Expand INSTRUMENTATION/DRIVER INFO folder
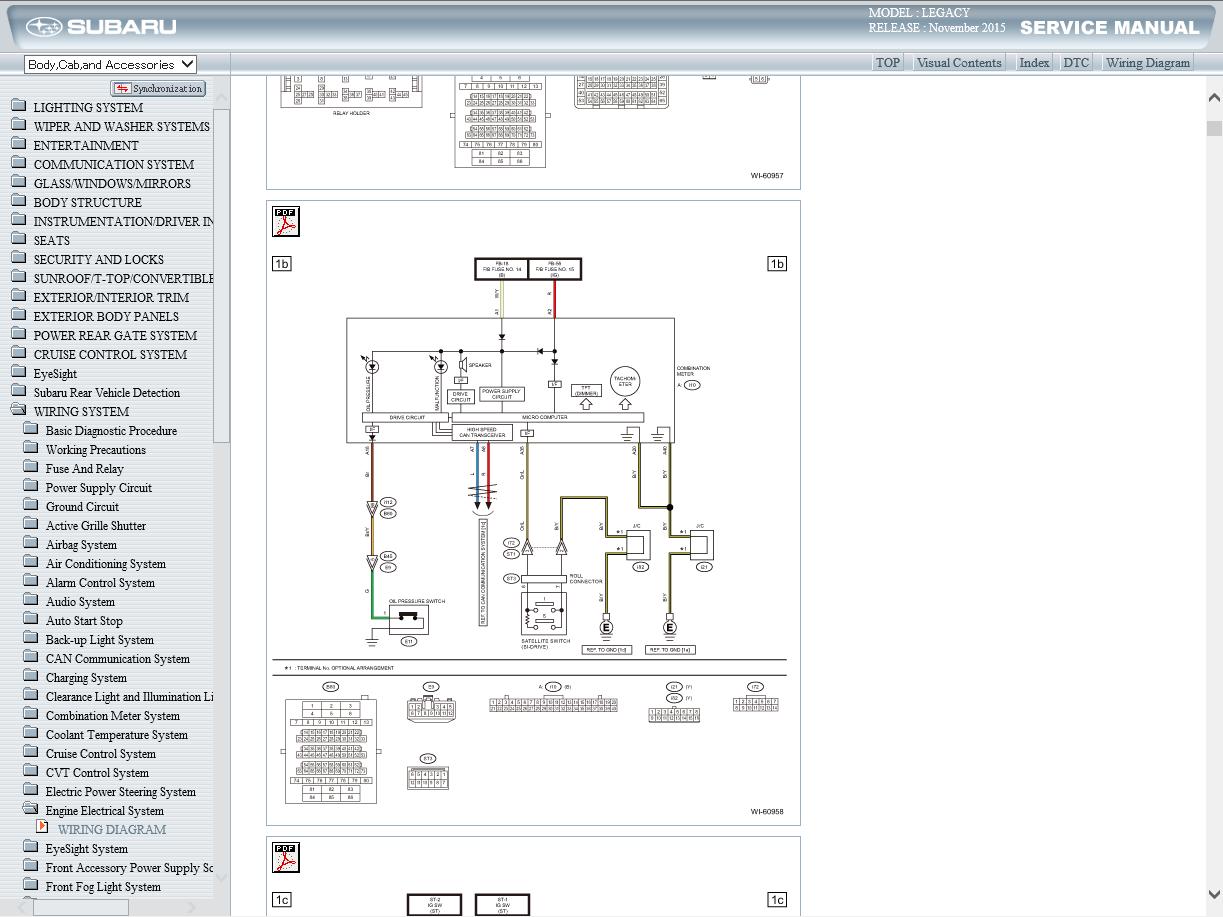The image size is (1223, 917). tap(19, 220)
